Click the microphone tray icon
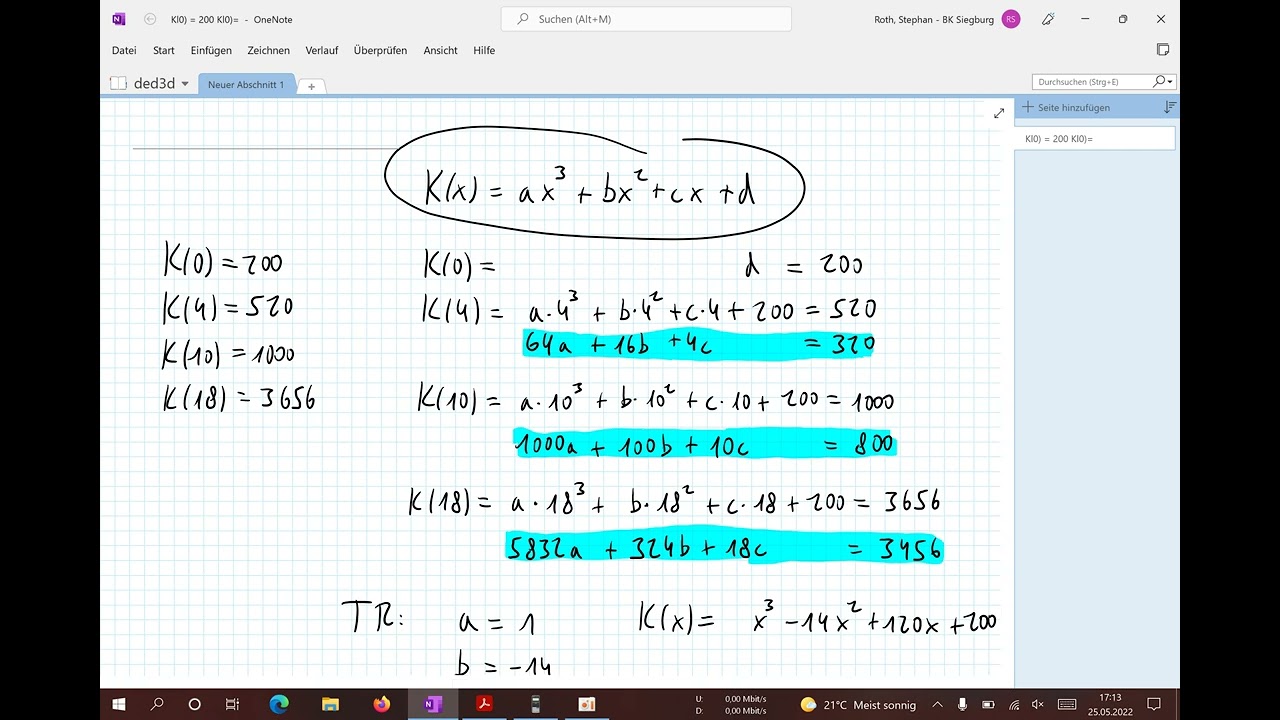Image resolution: width=1280 pixels, height=720 pixels. coord(965,704)
